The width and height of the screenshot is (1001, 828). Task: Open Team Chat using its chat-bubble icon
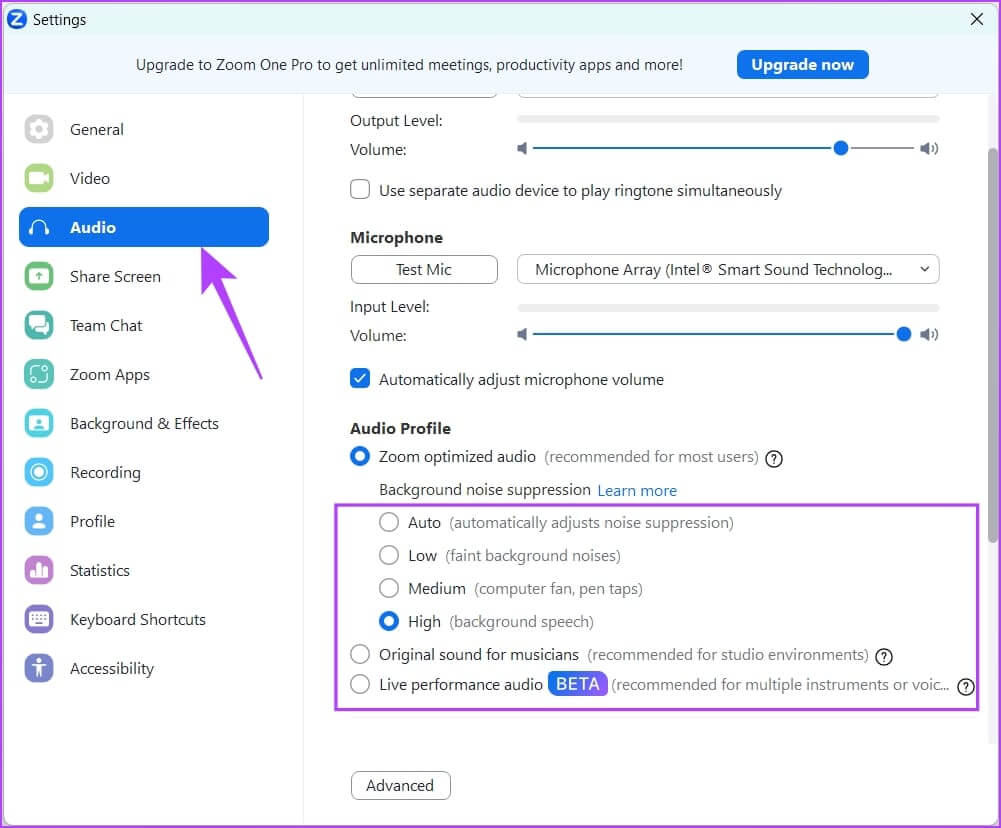pos(39,326)
